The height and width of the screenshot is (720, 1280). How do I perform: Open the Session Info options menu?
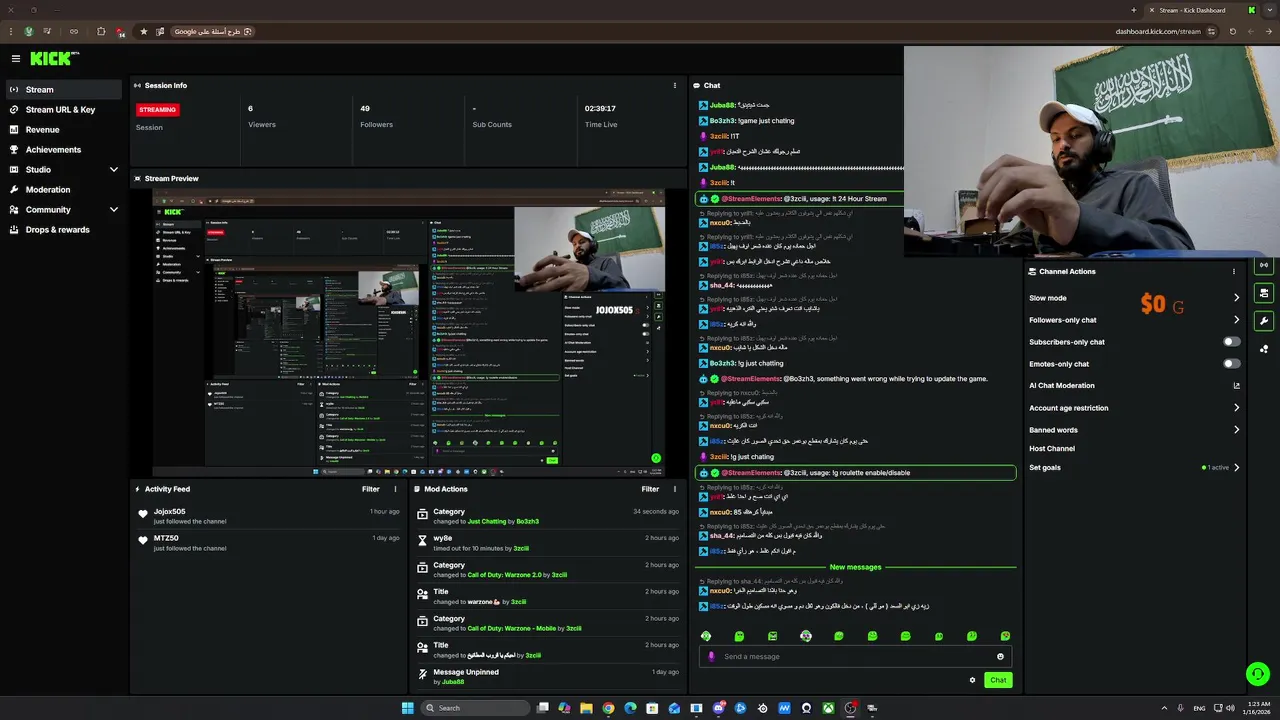(675, 86)
